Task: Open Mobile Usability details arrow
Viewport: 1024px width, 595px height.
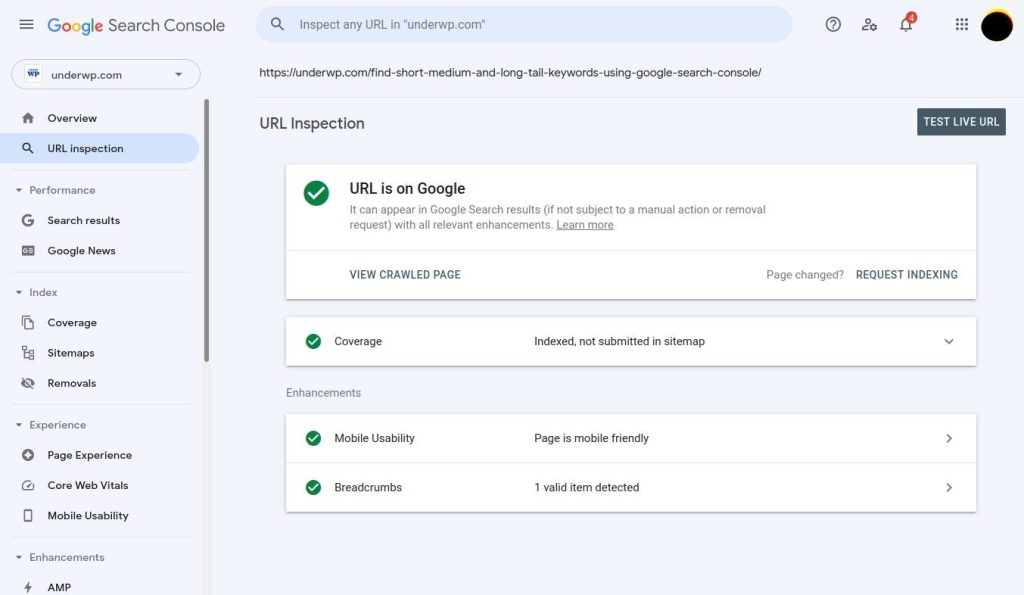Action: (949, 438)
